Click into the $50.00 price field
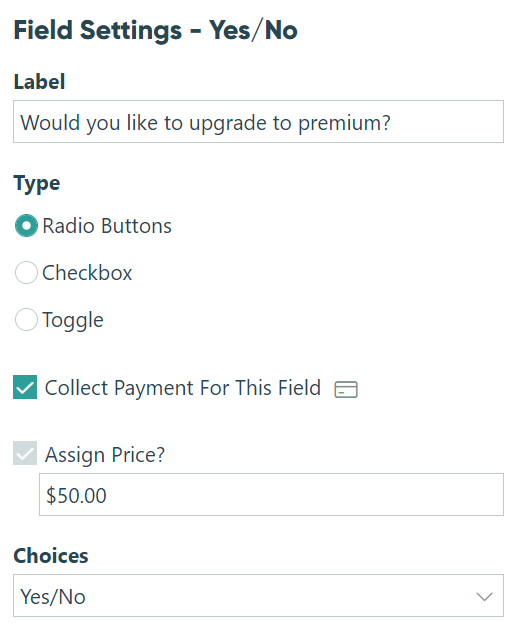This screenshot has width=521, height=633. (x=271, y=495)
